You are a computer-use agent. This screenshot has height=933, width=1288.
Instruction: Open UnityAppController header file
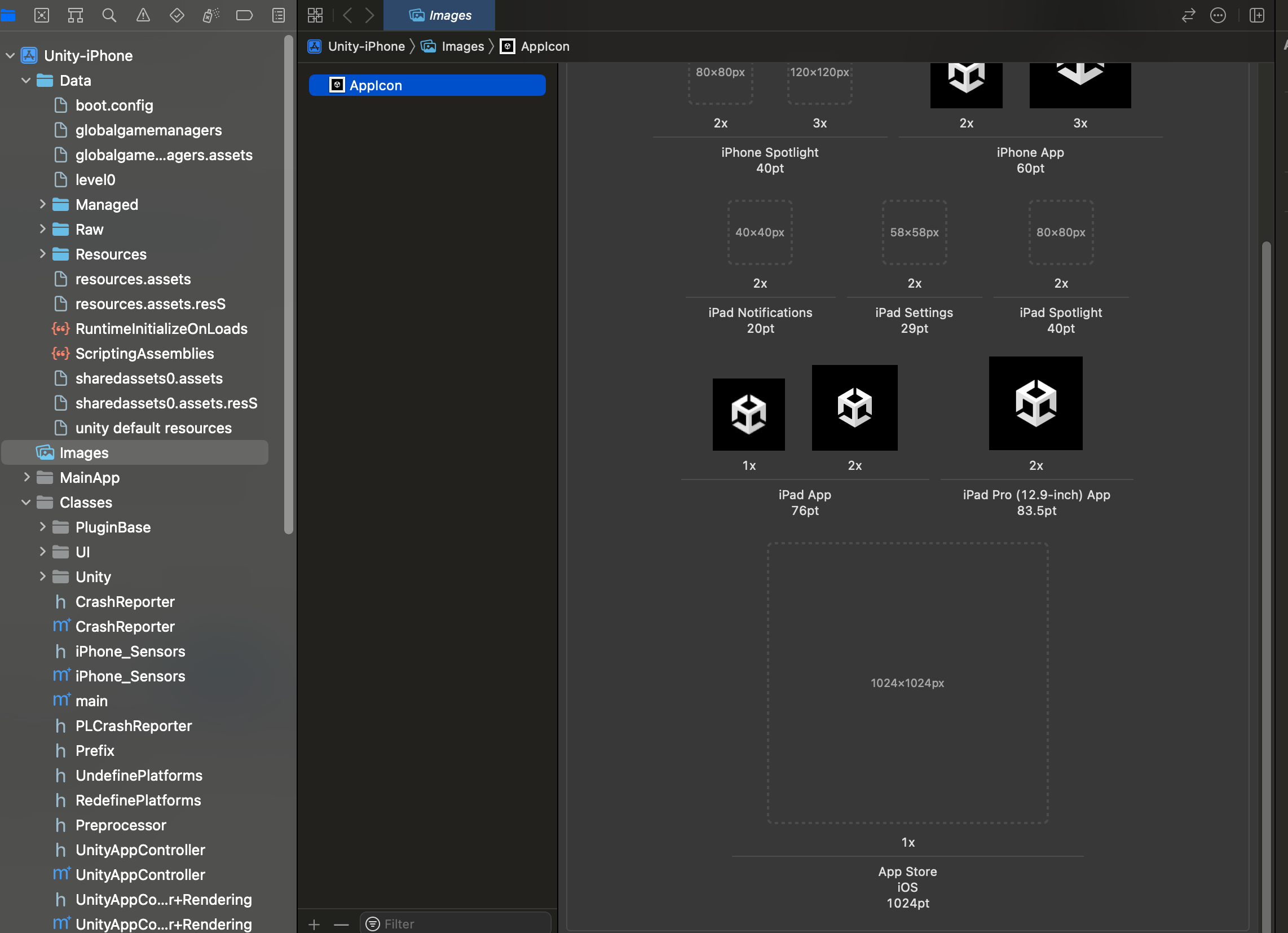click(x=140, y=850)
